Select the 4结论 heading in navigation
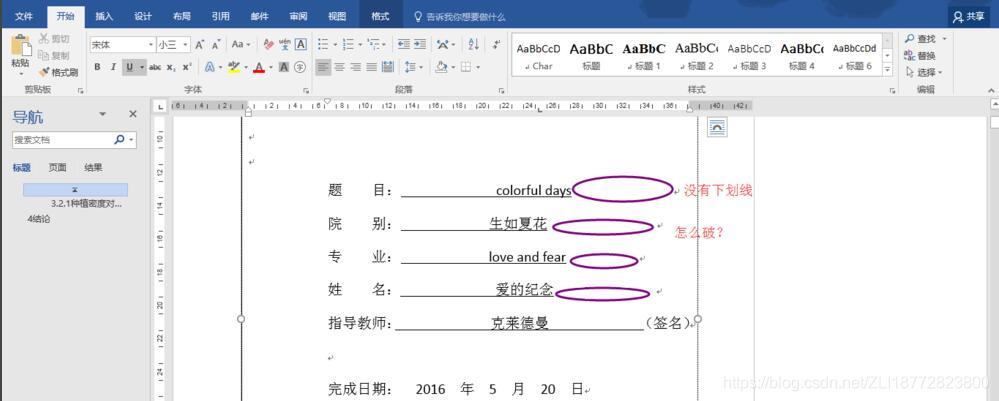The width and height of the screenshot is (999, 401). click(39, 219)
